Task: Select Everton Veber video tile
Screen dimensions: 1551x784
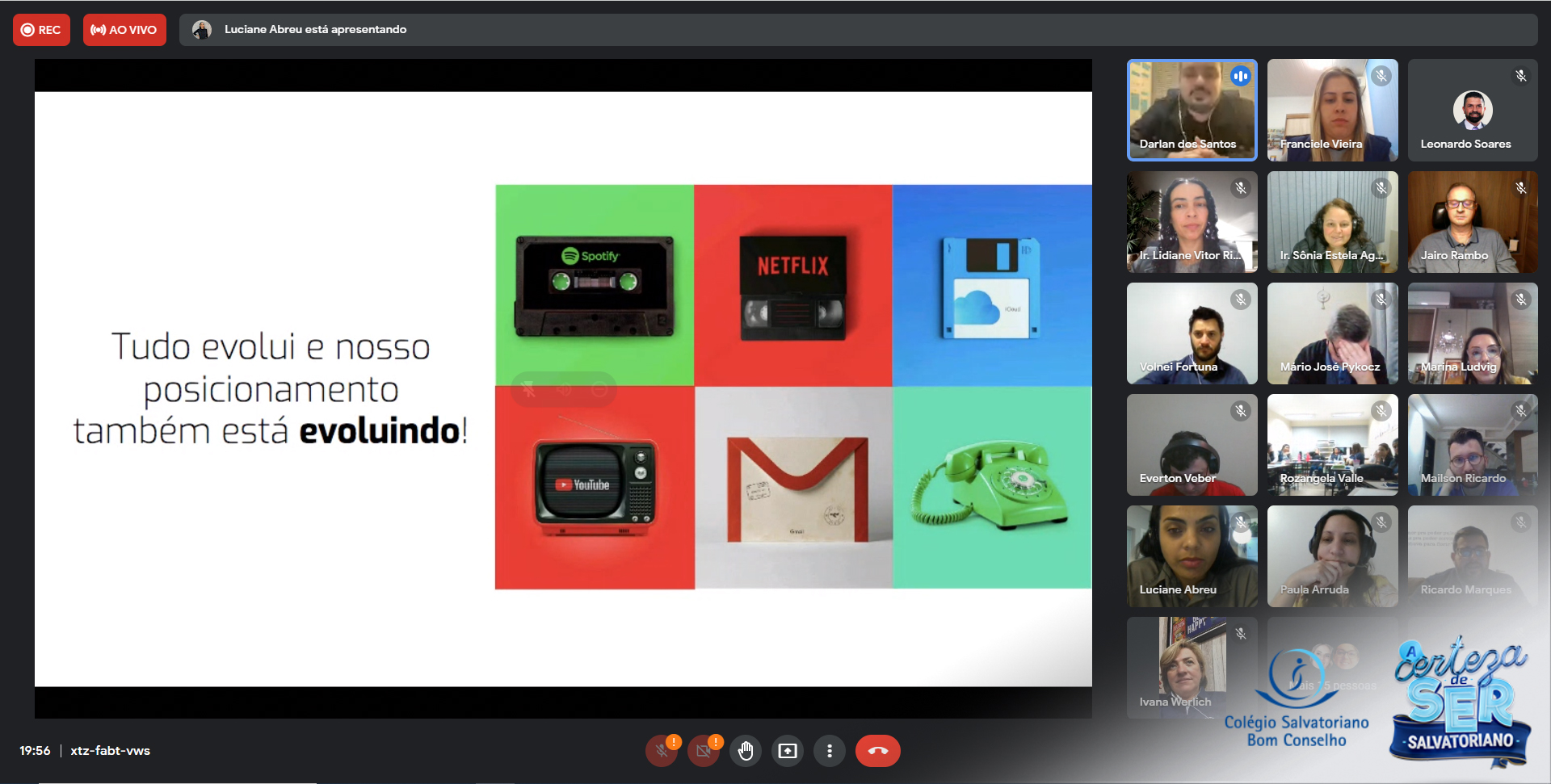Action: click(x=1192, y=445)
